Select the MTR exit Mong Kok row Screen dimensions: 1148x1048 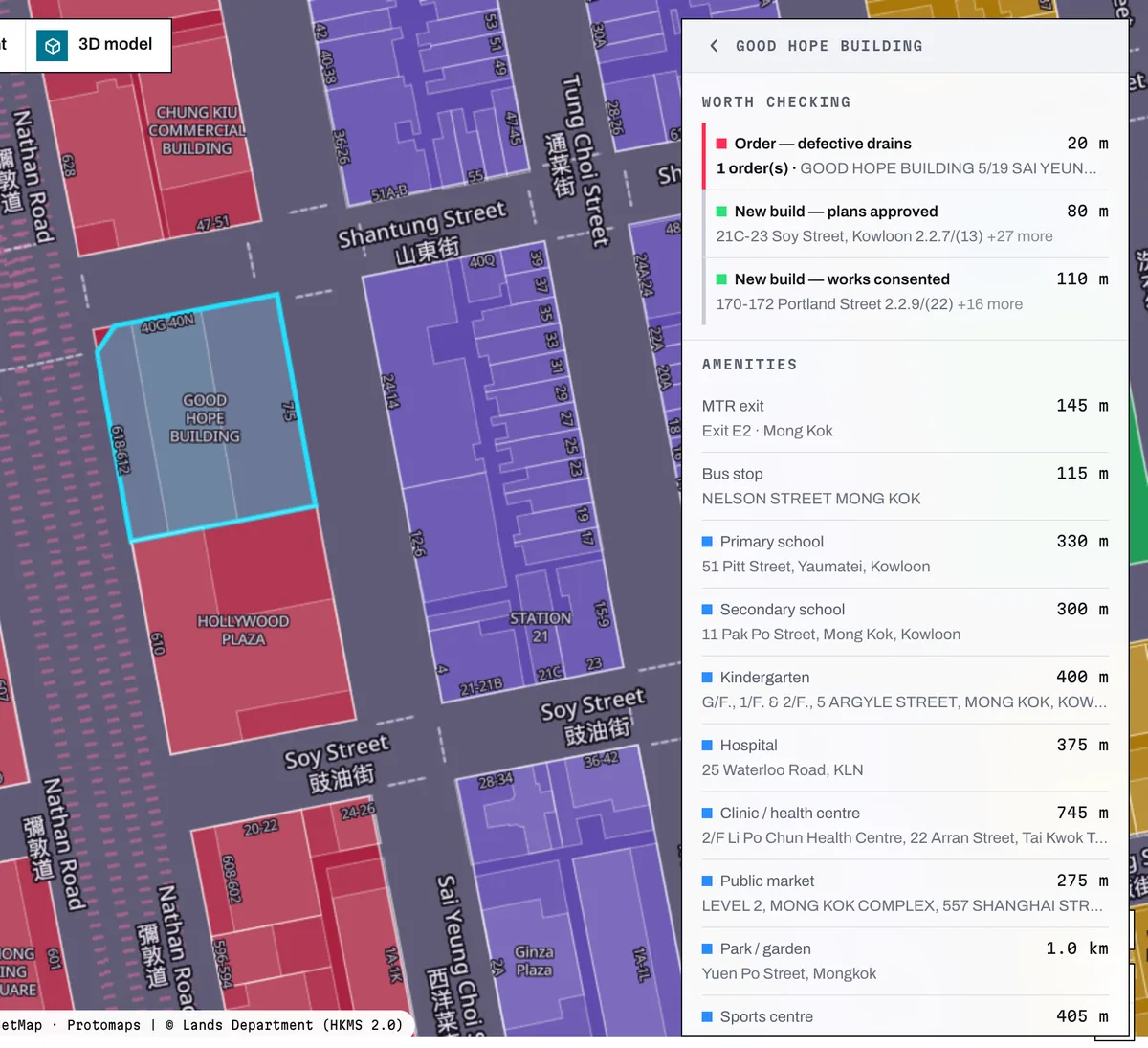coord(905,418)
